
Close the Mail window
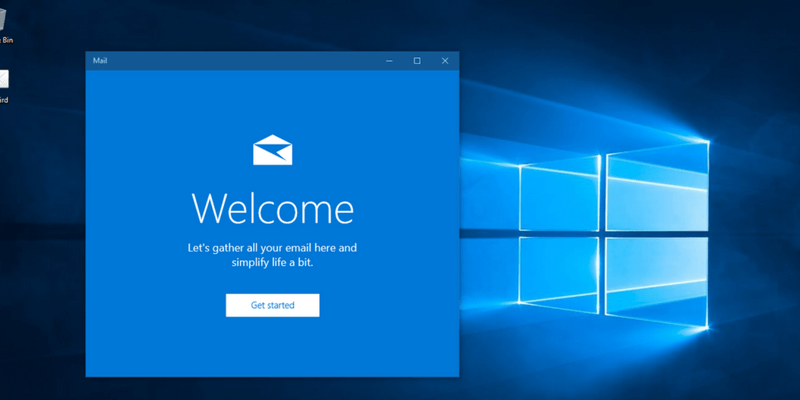[445, 61]
